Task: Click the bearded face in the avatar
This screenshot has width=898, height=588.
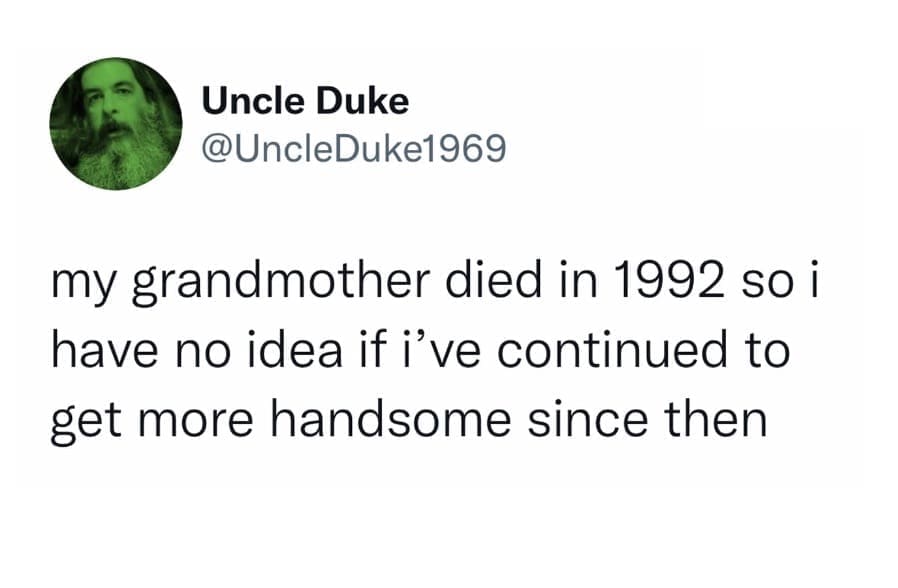Action: coord(111,128)
